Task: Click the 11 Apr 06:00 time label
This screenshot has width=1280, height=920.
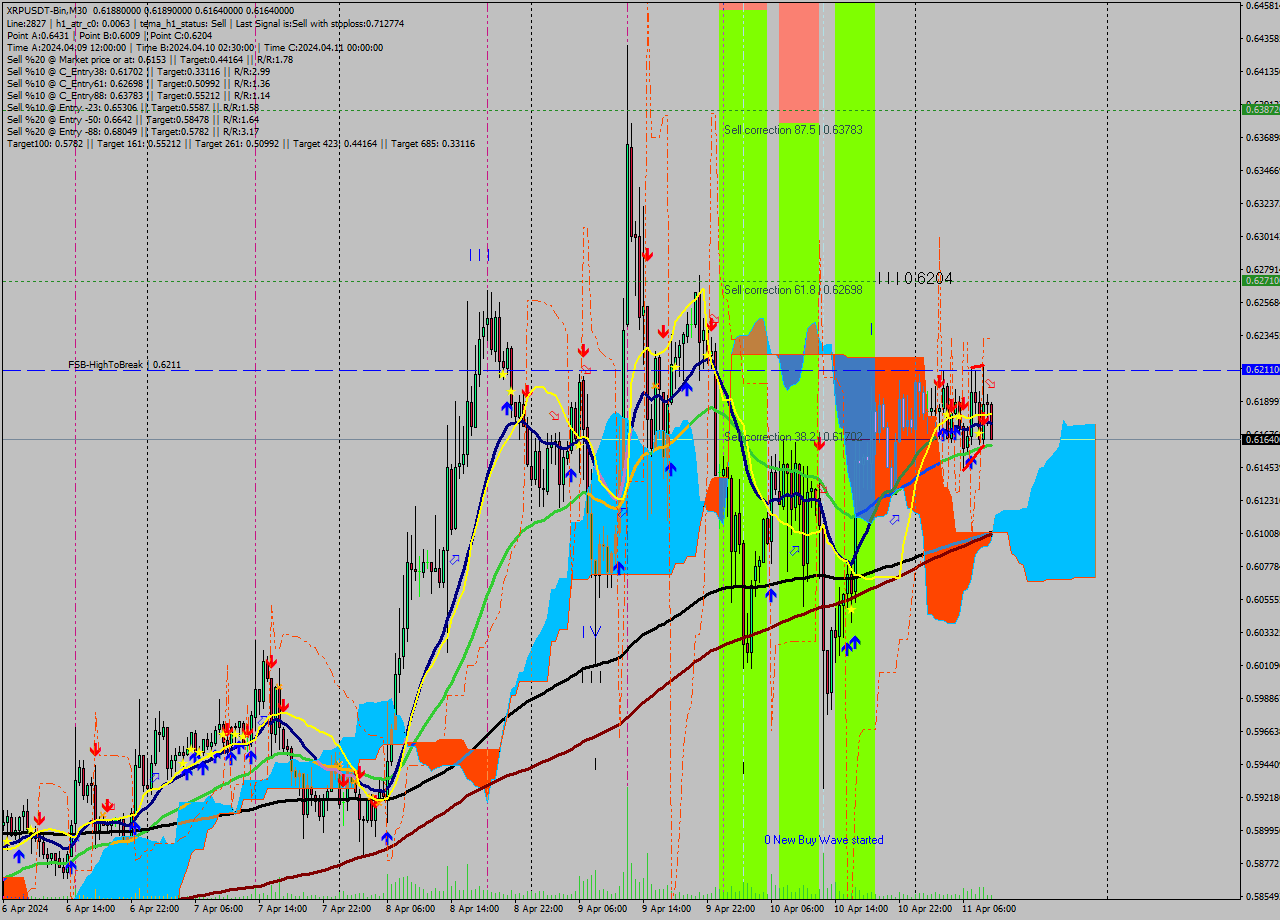Action: point(987,909)
